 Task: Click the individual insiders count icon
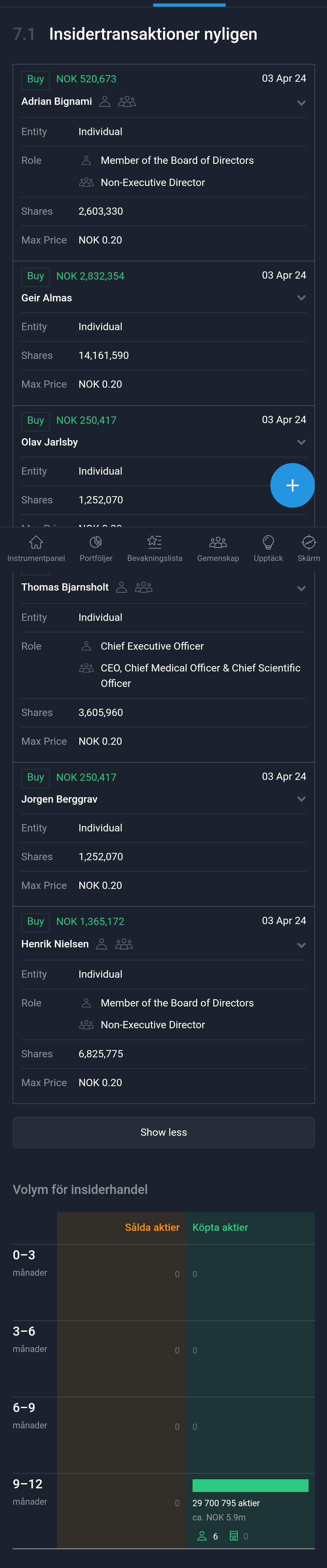pyautogui.click(x=202, y=1536)
